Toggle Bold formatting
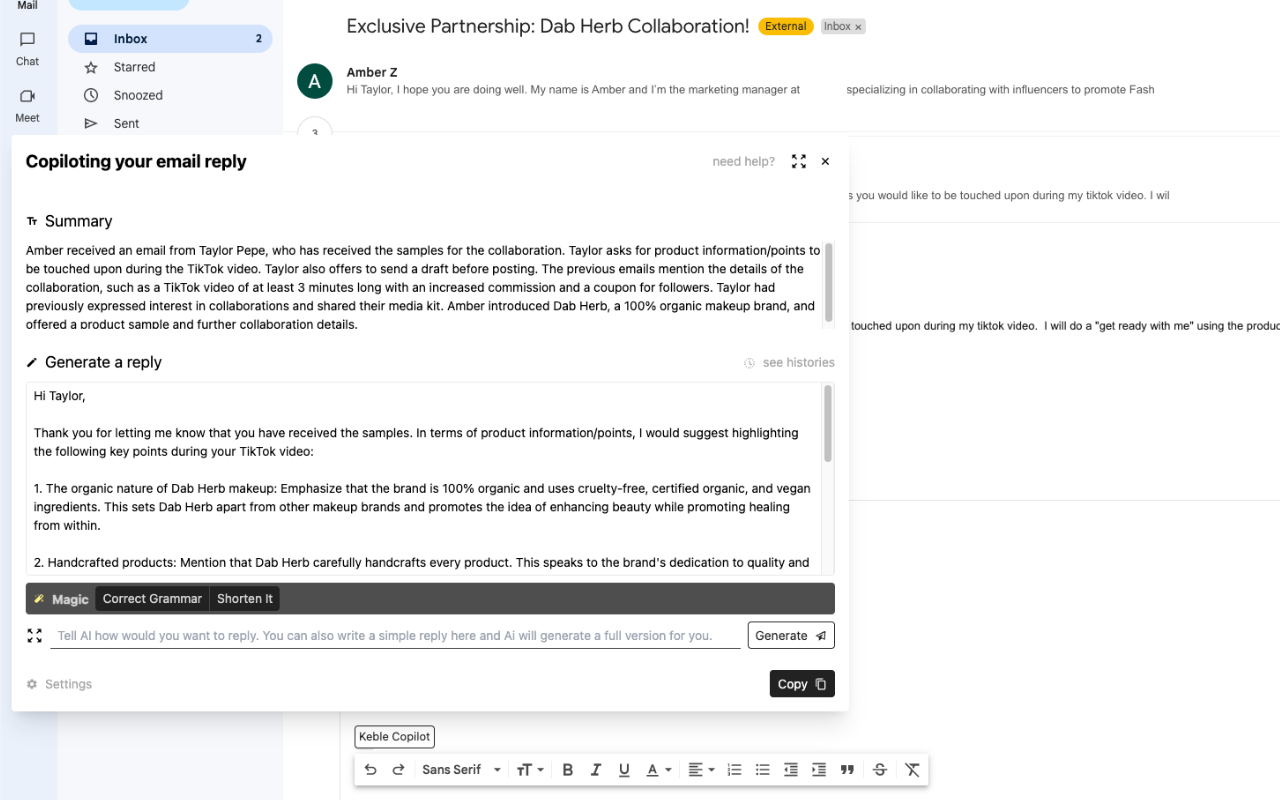 coord(567,769)
